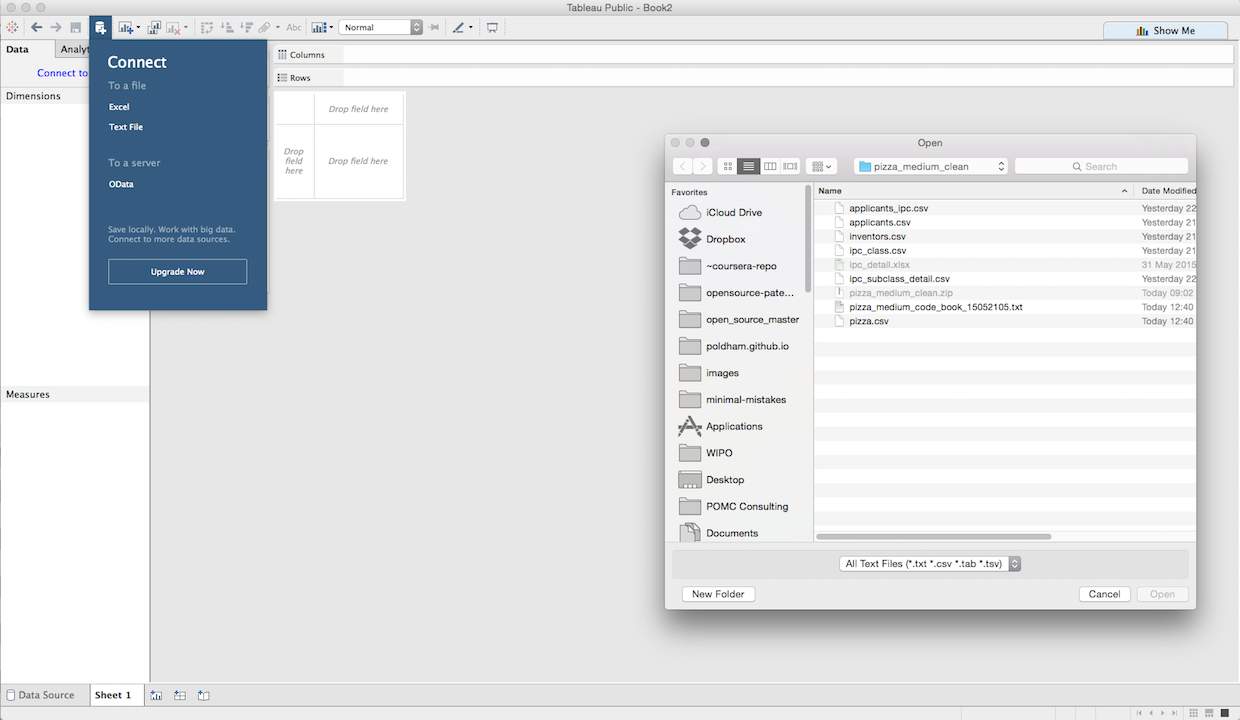
Task: Click the Tableau start page logo icon
Action: point(12,28)
